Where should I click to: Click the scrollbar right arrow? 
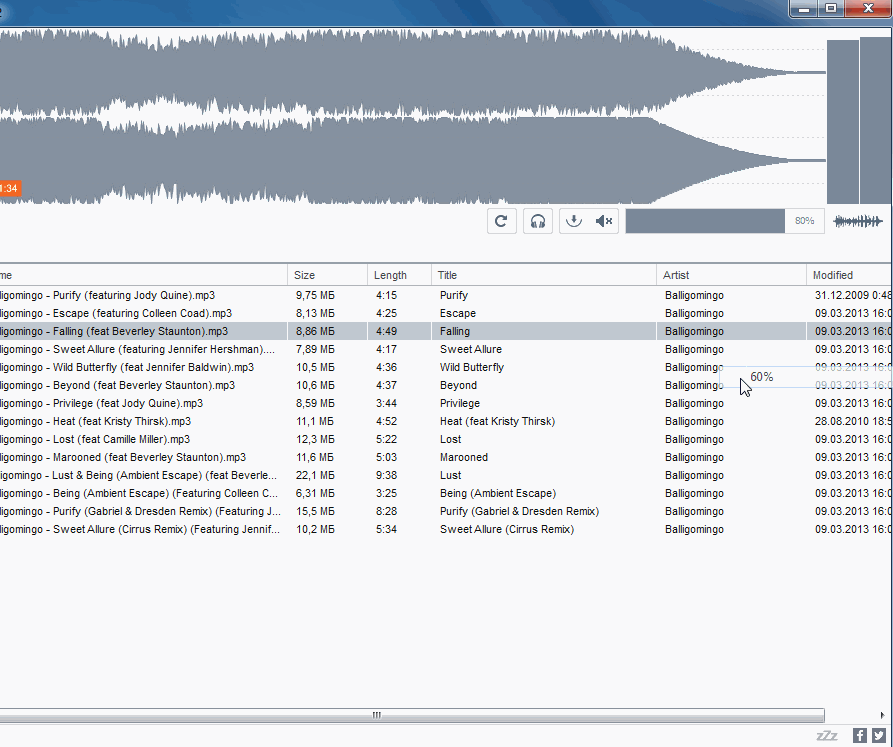click(x=883, y=715)
